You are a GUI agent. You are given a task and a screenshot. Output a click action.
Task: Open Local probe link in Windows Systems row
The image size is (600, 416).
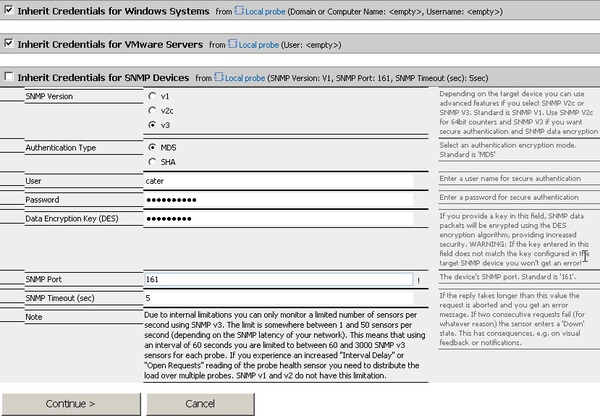click(265, 12)
